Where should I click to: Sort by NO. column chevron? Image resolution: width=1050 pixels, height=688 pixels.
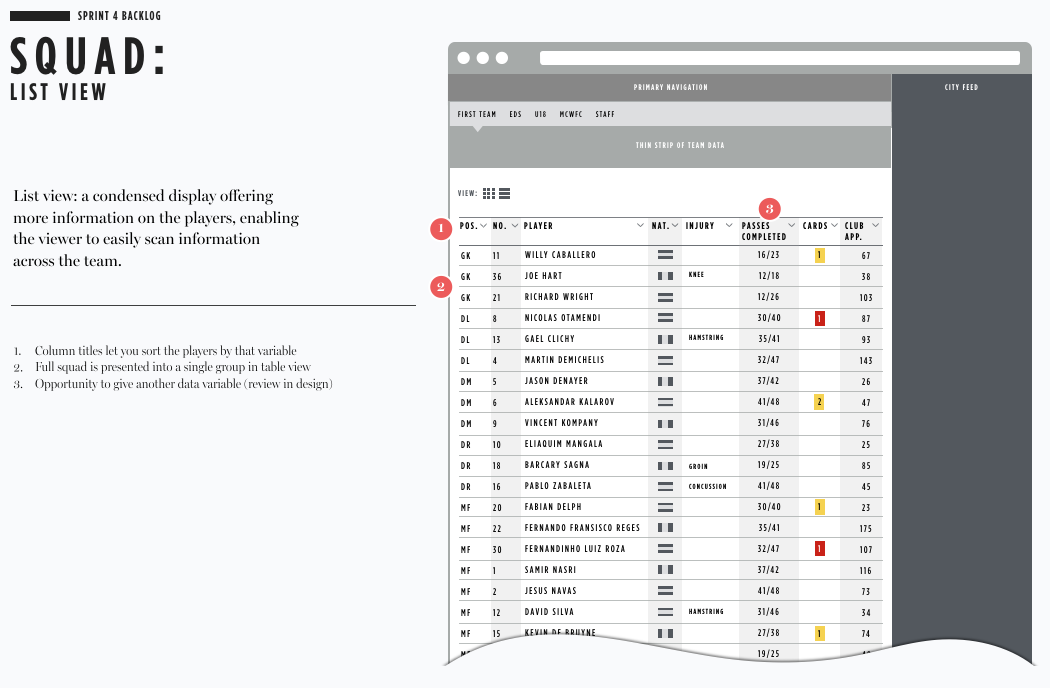515,226
